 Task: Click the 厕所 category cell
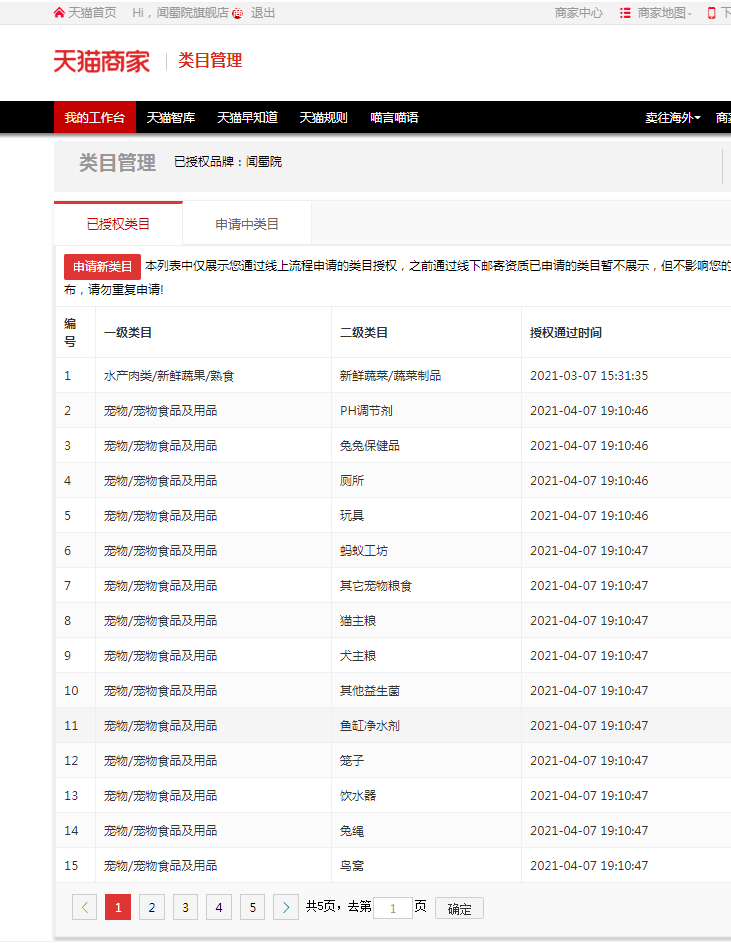[352, 481]
